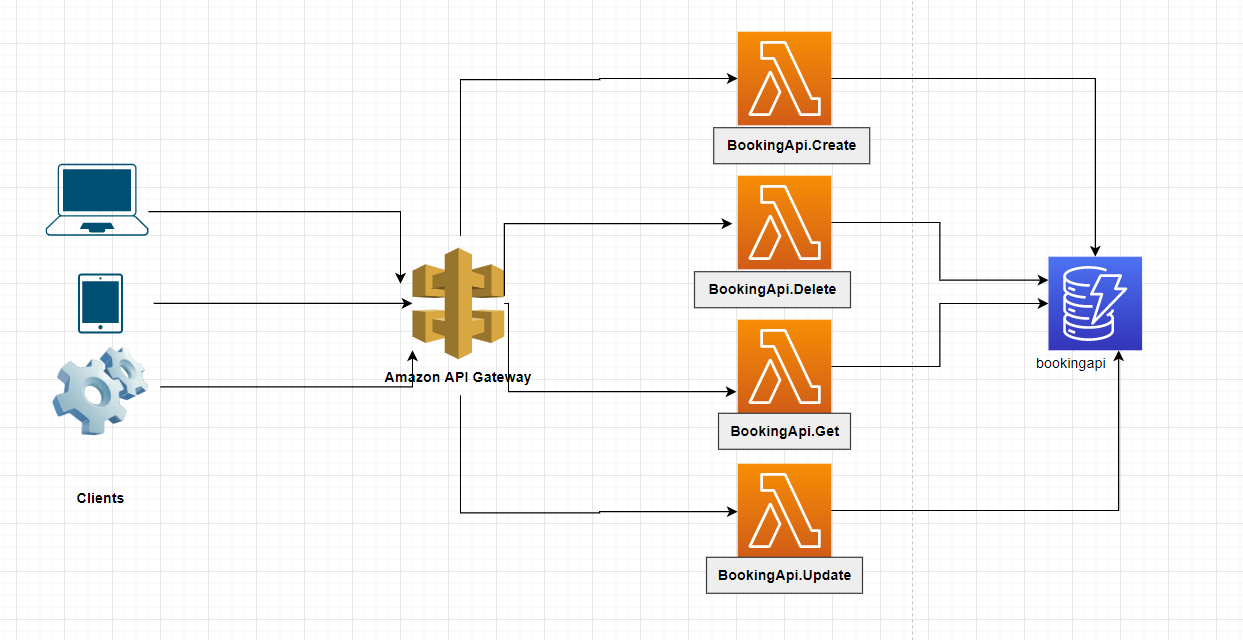Select the bookingapi DynamoDB database icon
Viewport: 1243px width, 640px height.
click(x=1094, y=303)
